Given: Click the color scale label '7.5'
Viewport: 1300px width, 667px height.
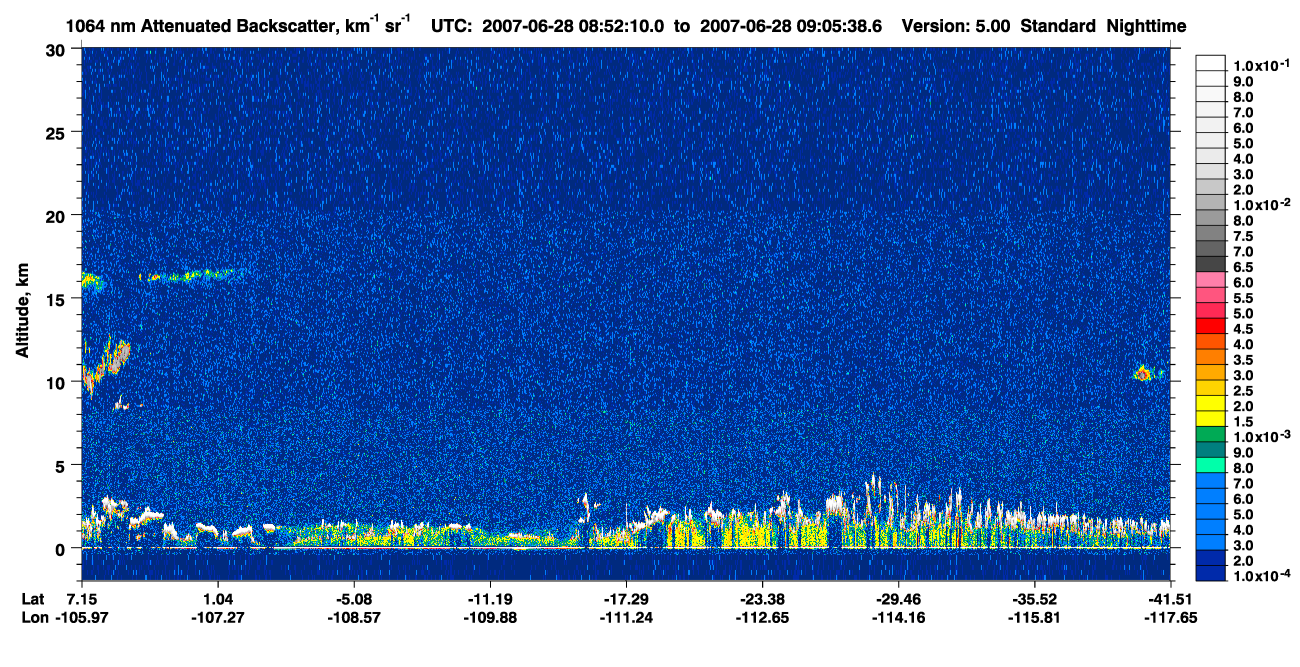Looking at the screenshot, I should (x=1244, y=236).
